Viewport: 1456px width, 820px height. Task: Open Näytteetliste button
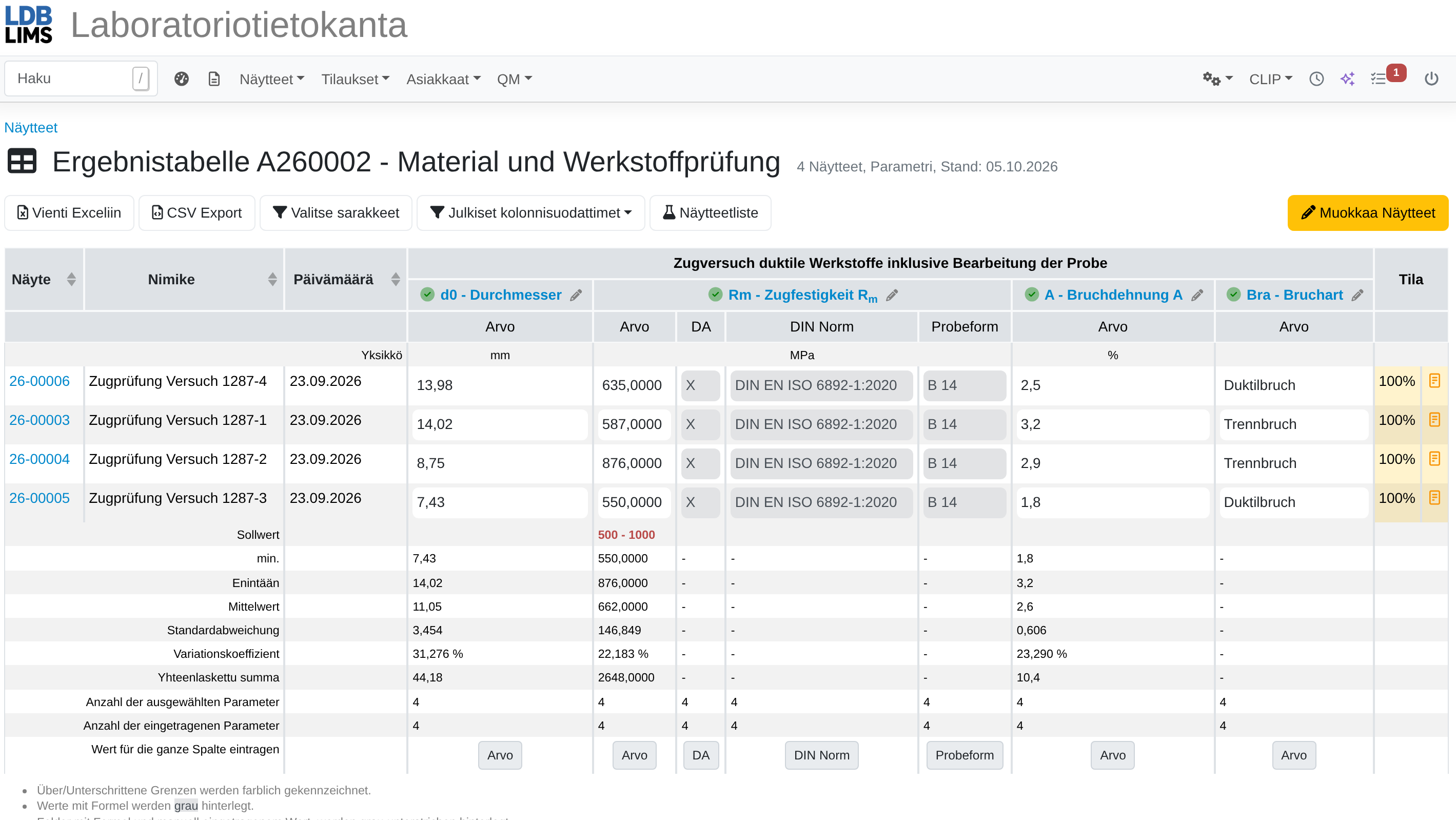[710, 212]
